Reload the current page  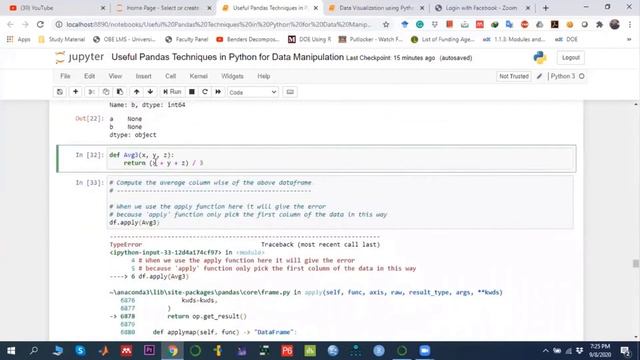point(40,24)
